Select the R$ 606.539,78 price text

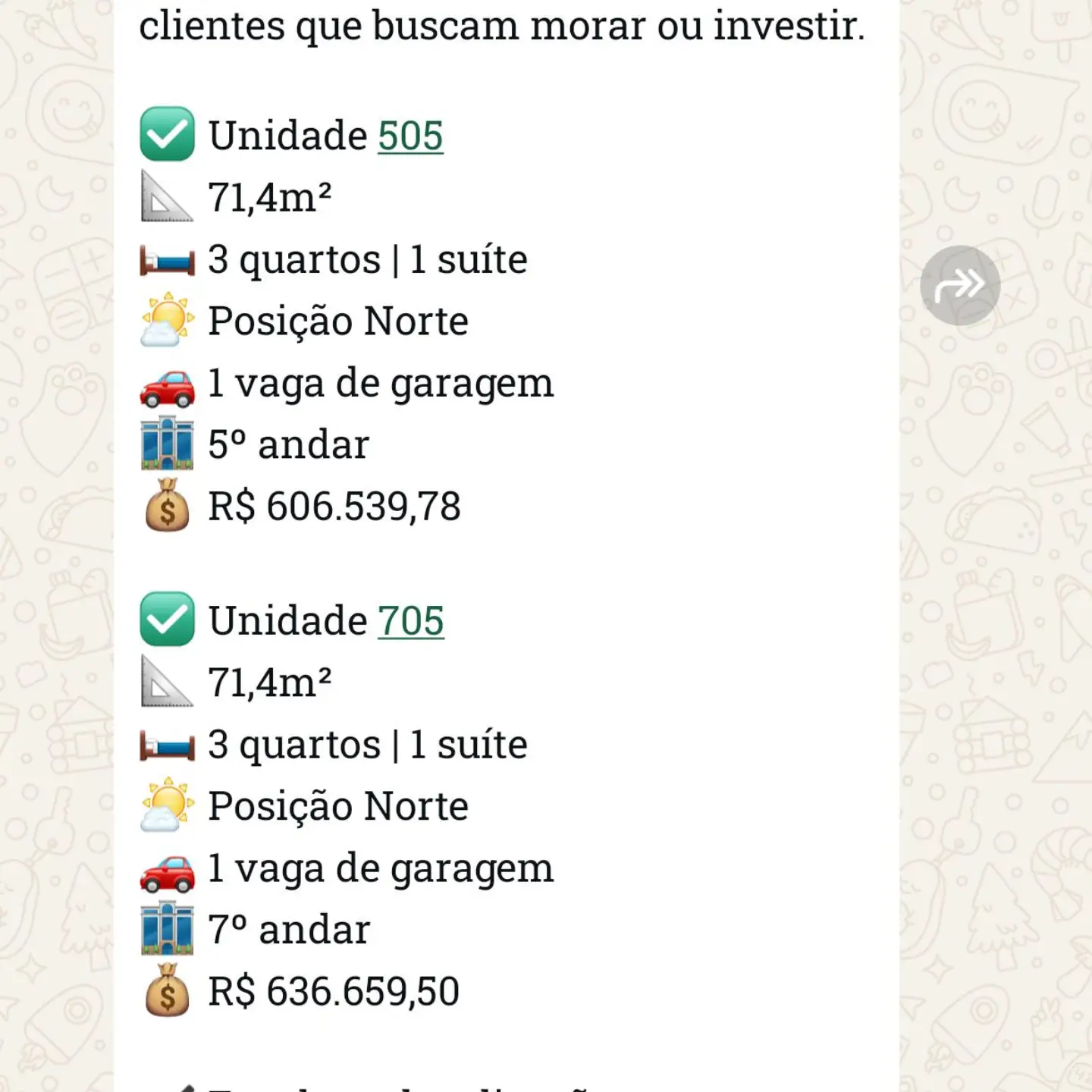click(x=334, y=506)
